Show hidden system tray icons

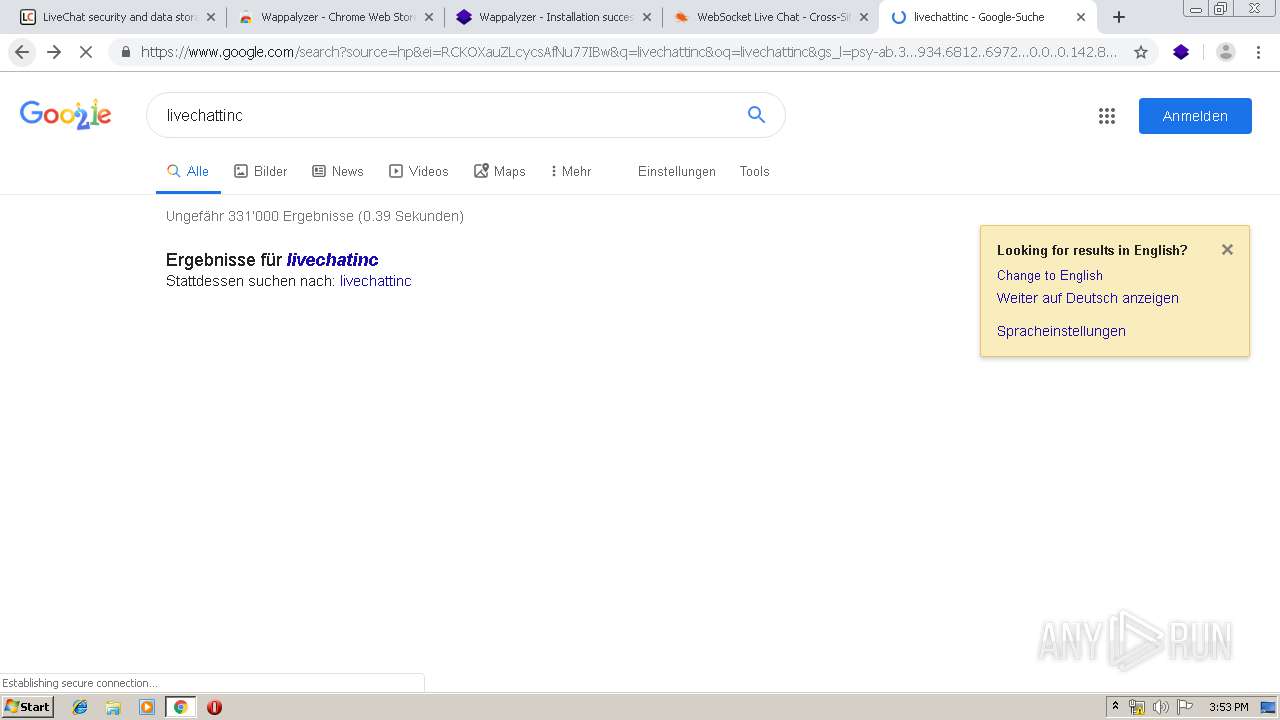pos(1116,707)
